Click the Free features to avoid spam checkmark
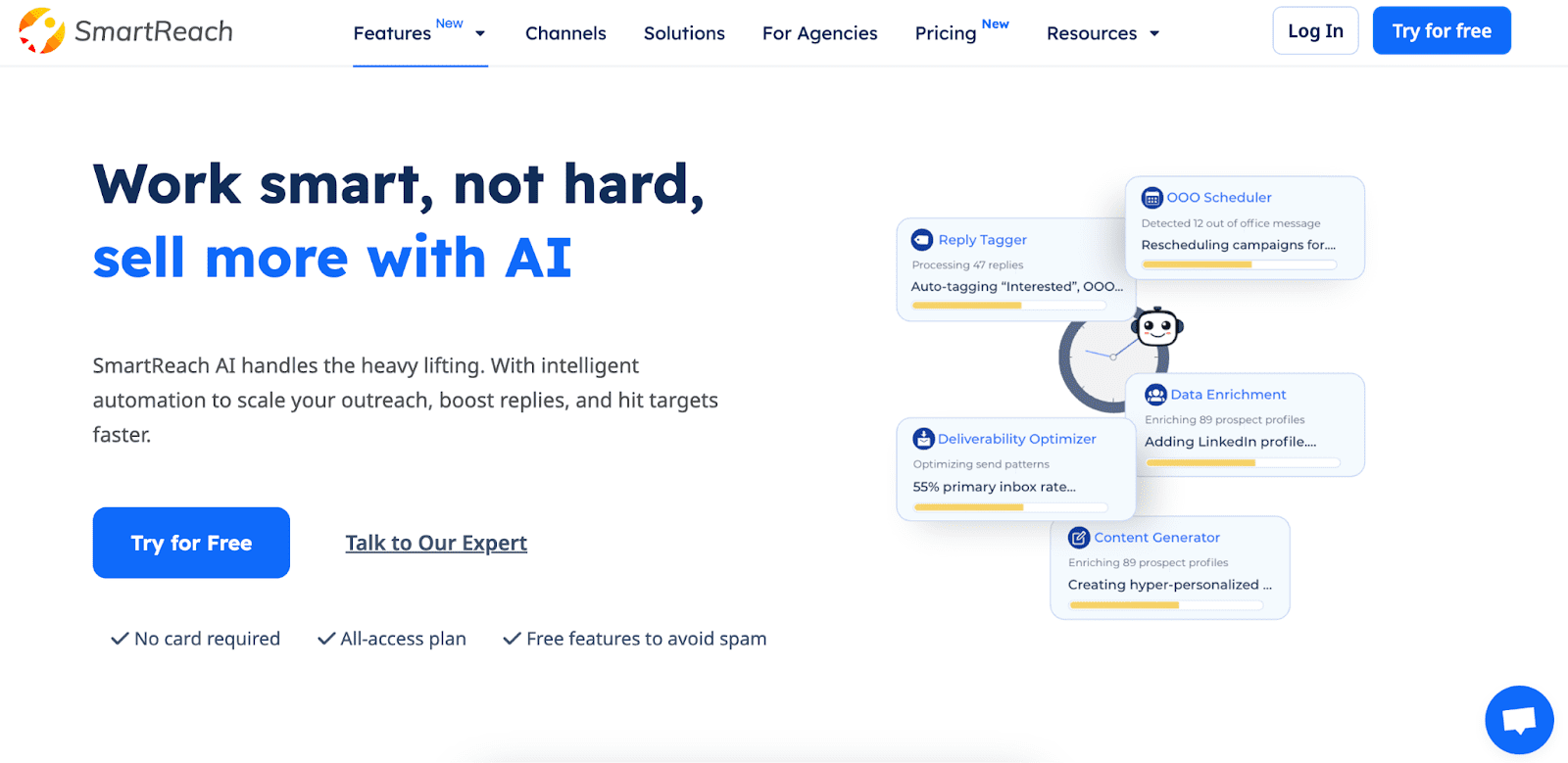Screen dimensions: 1568x763 (512, 639)
